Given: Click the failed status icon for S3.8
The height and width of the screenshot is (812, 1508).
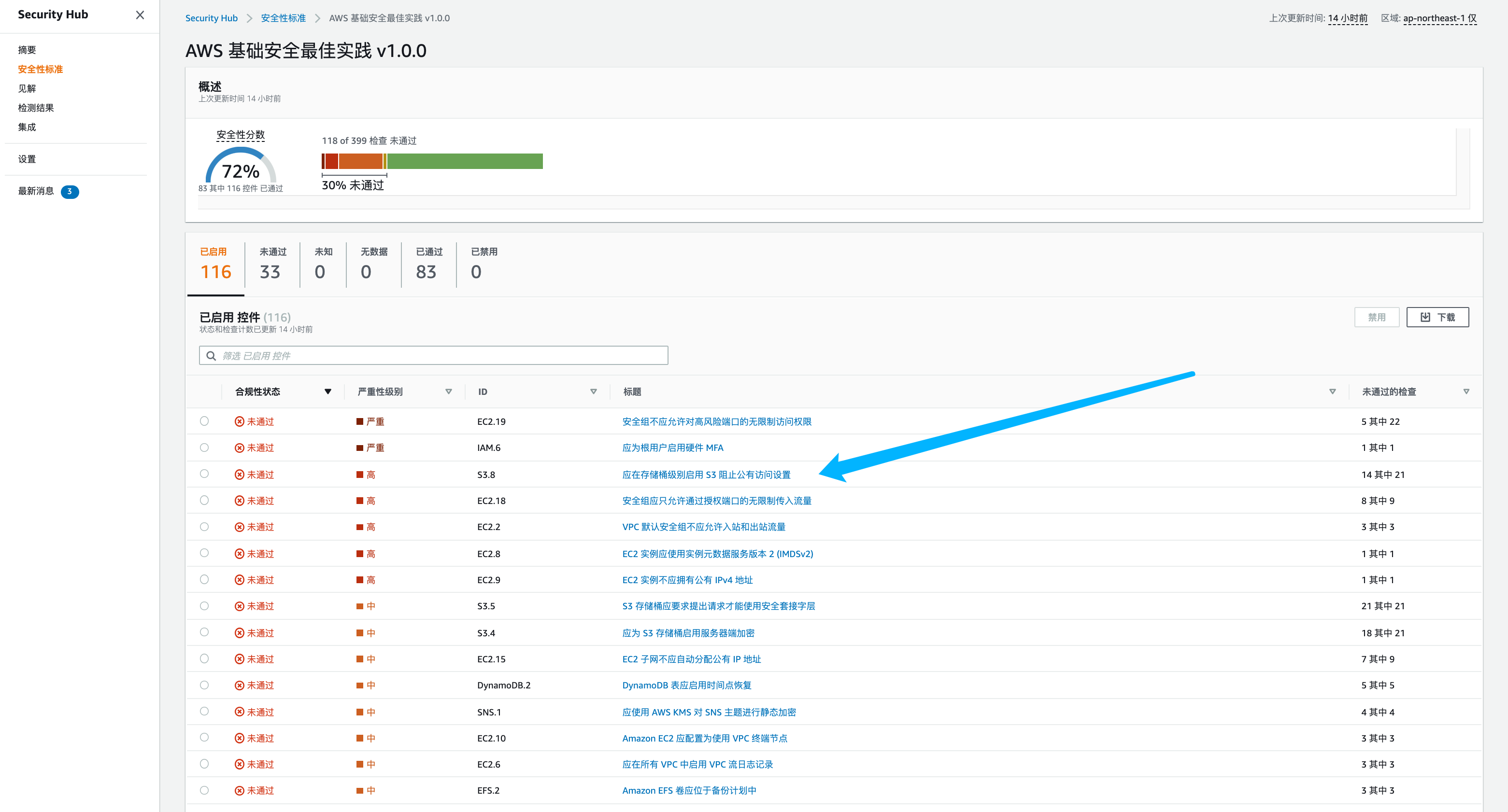Looking at the screenshot, I should pos(240,475).
